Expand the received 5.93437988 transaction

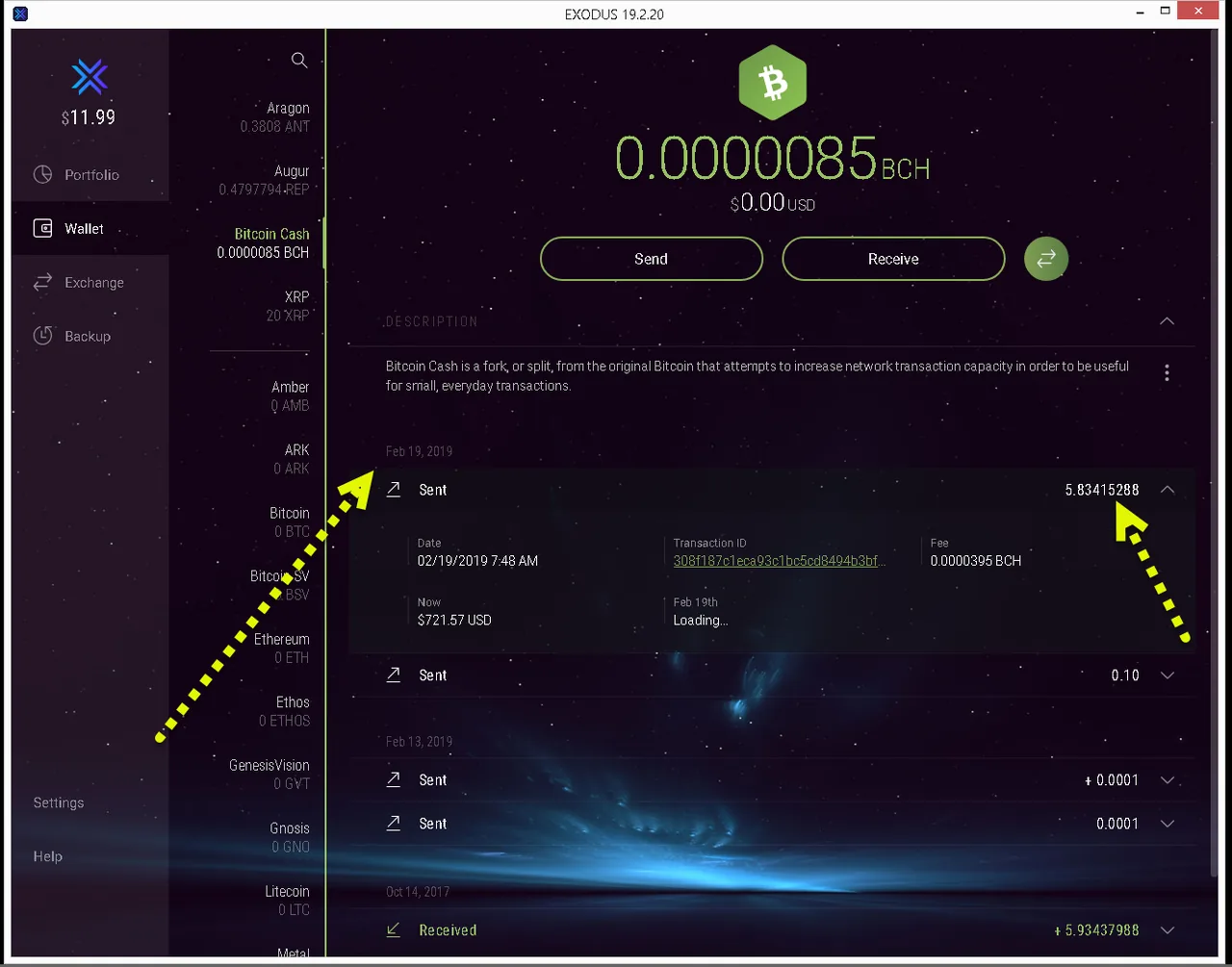[1168, 930]
